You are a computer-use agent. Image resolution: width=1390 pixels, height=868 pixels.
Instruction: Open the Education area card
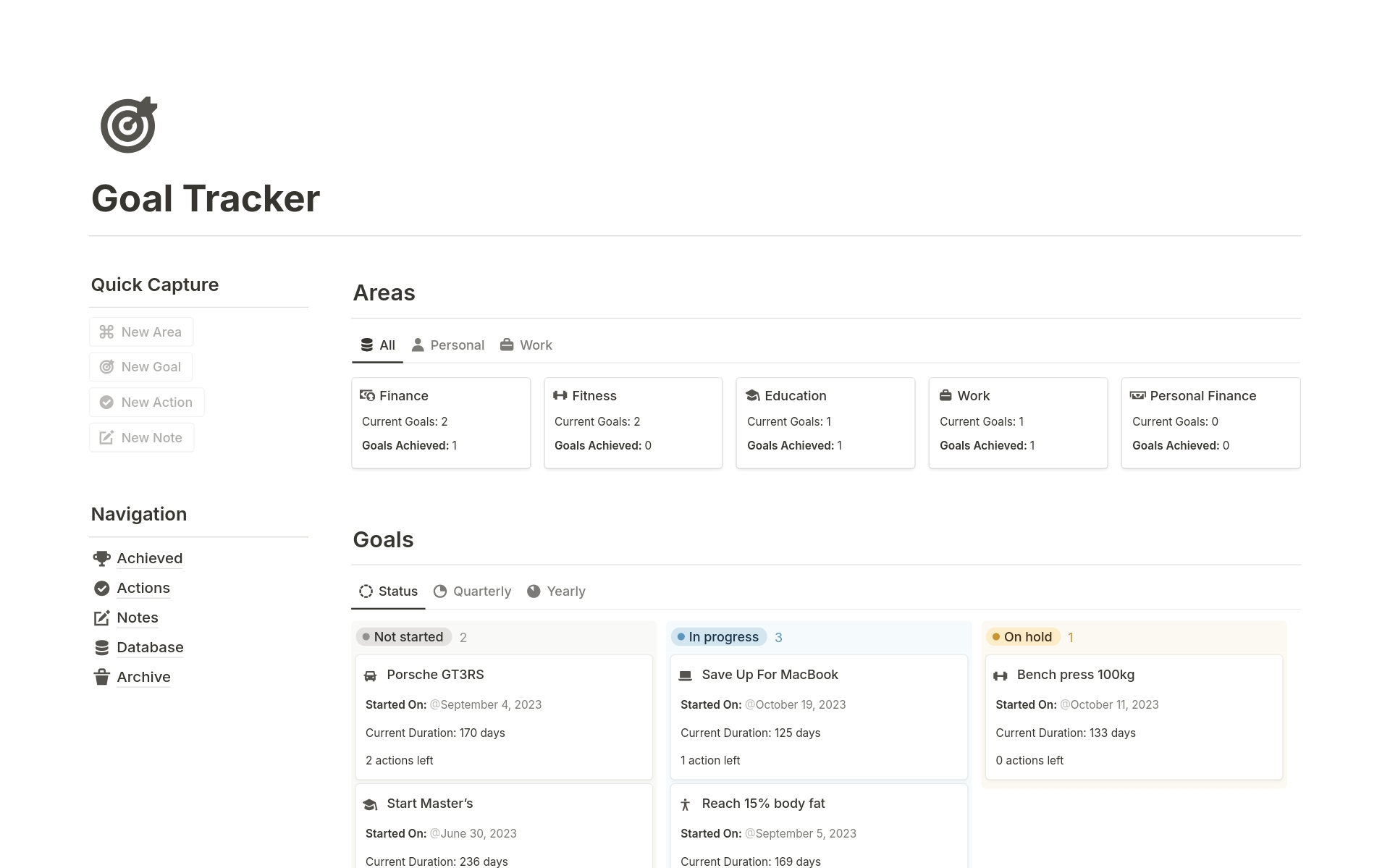pyautogui.click(x=825, y=422)
